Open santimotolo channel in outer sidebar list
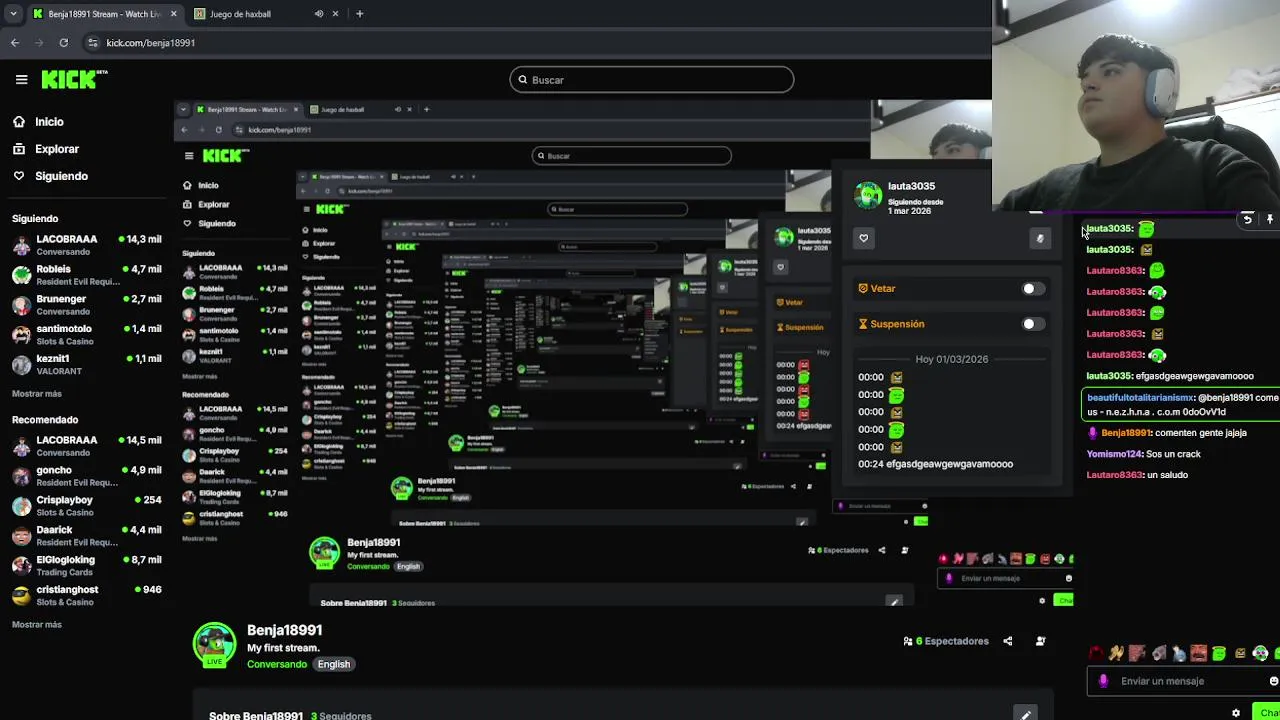 click(x=87, y=335)
